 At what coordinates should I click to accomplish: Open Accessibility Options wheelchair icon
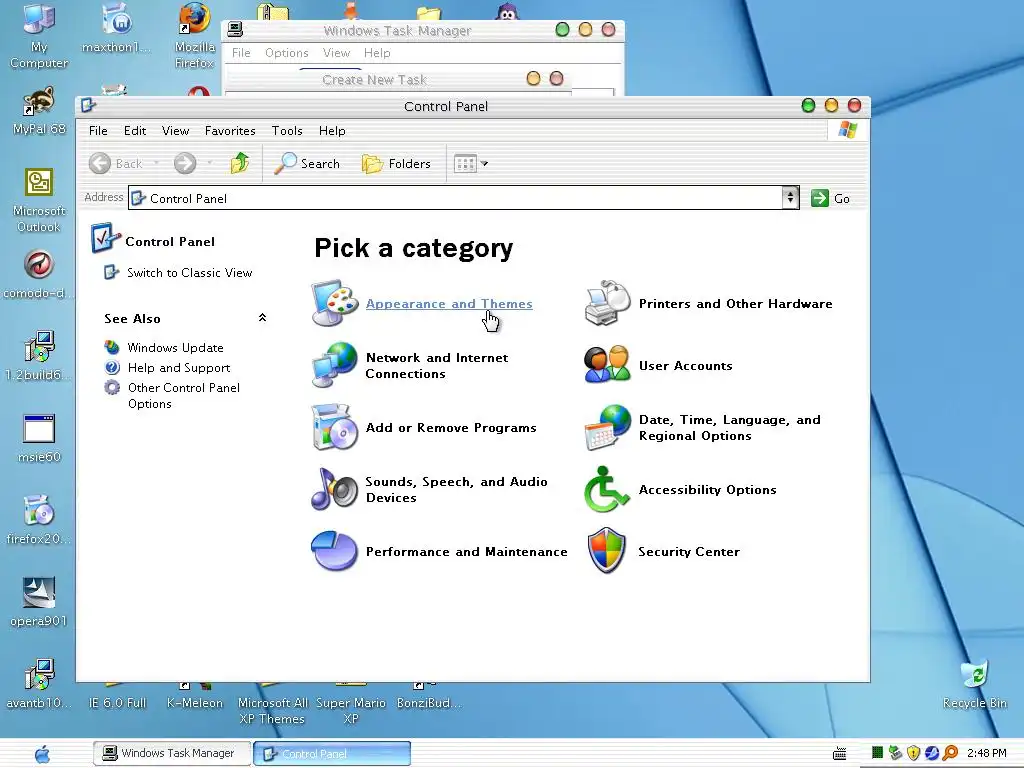point(607,489)
